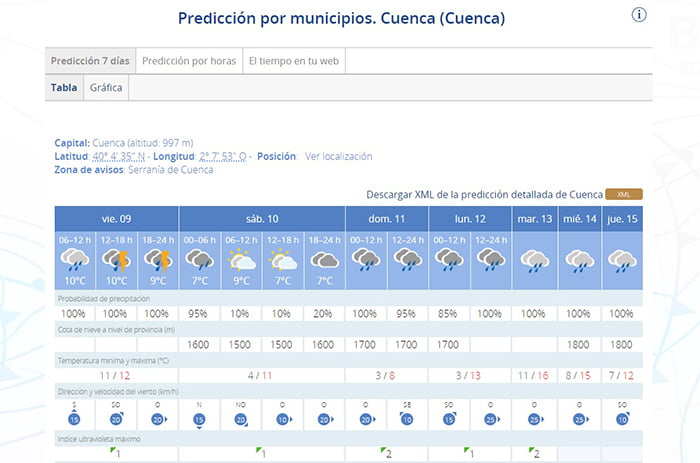This screenshot has width=700, height=463.
Task: Click the partly sunny icon for Saturday 06–12 h
Action: pyautogui.click(x=241, y=260)
